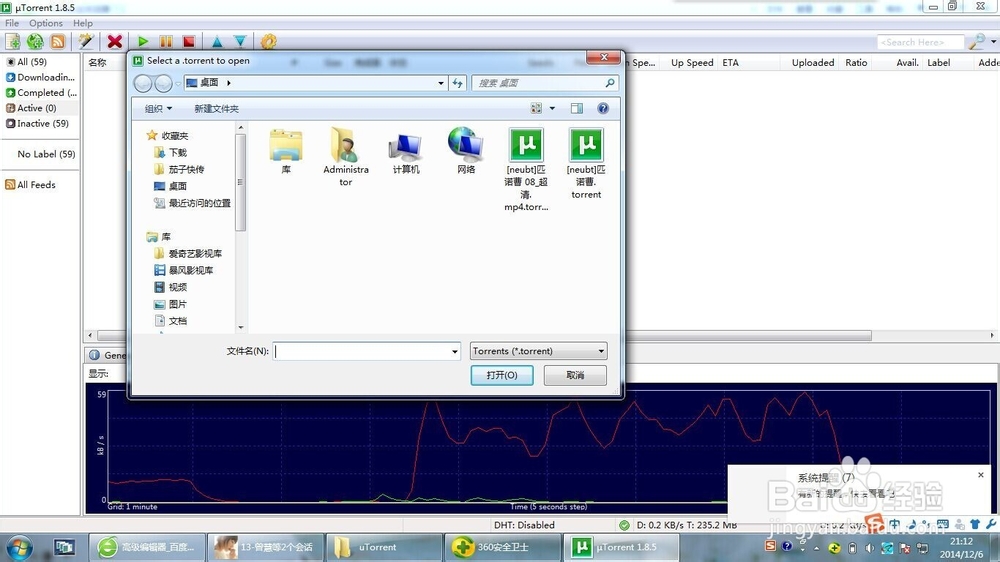Viewport: 1000px width, 562px height.
Task: Click the Create New Torrent wand icon
Action: [x=86, y=41]
